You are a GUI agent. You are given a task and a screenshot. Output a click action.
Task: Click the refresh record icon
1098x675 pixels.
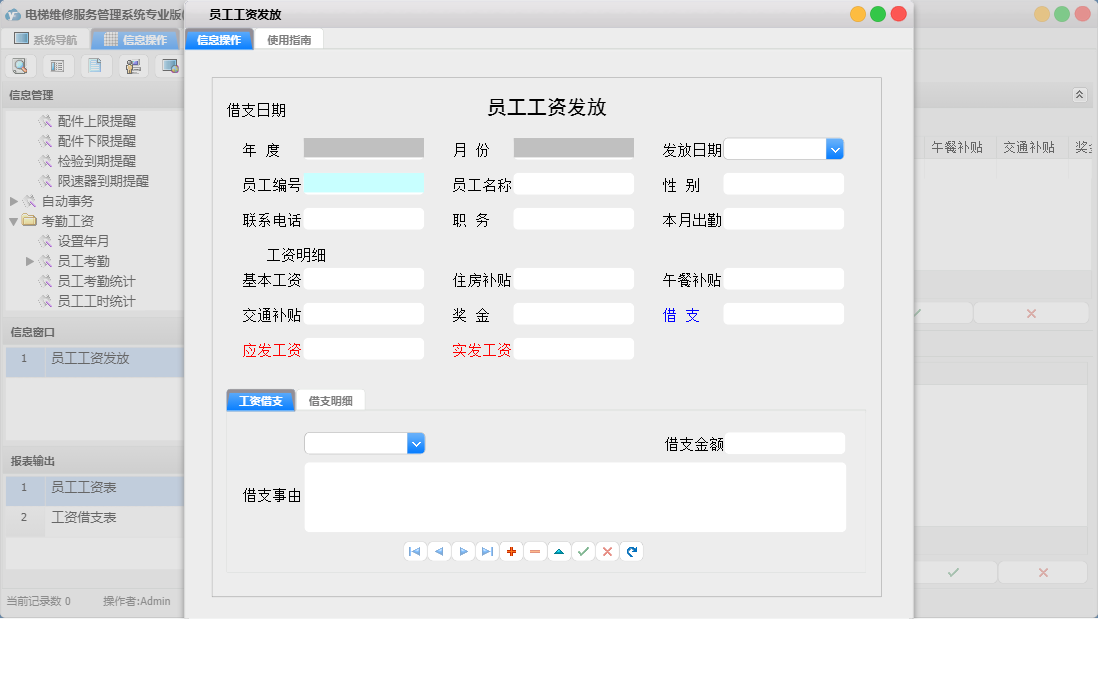pos(631,551)
